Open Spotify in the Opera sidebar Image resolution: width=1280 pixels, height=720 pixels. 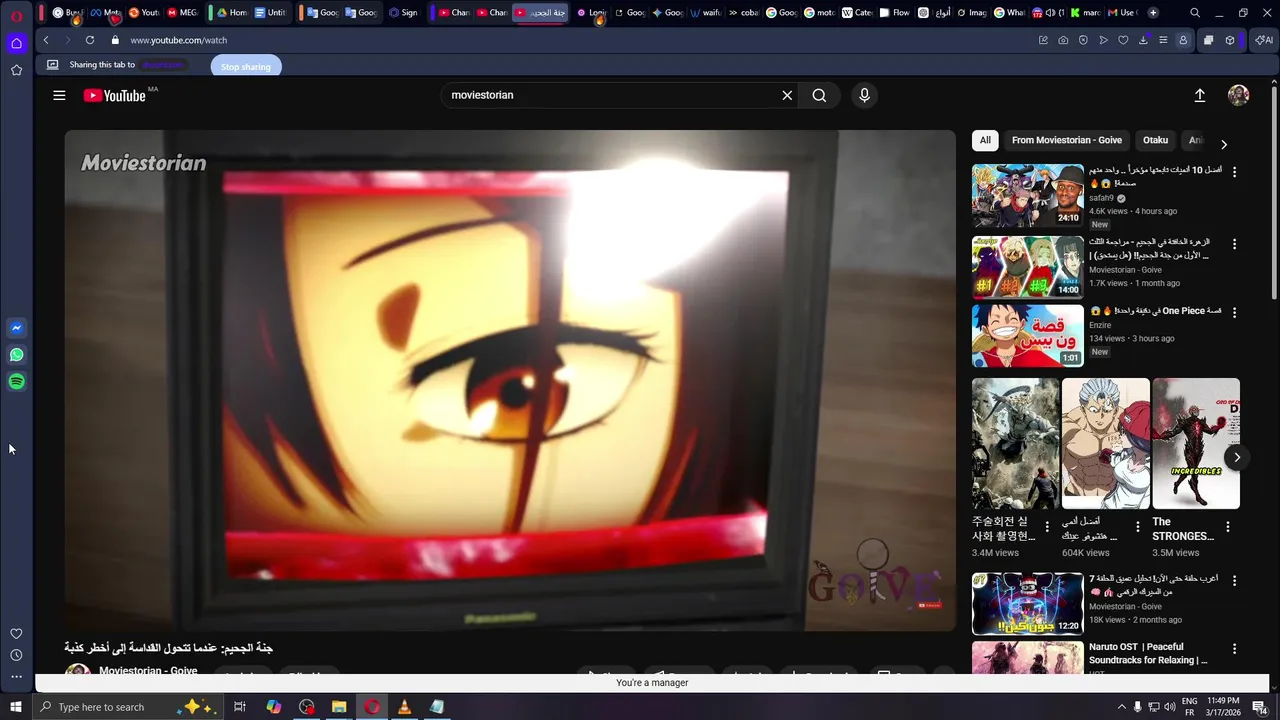coord(16,381)
